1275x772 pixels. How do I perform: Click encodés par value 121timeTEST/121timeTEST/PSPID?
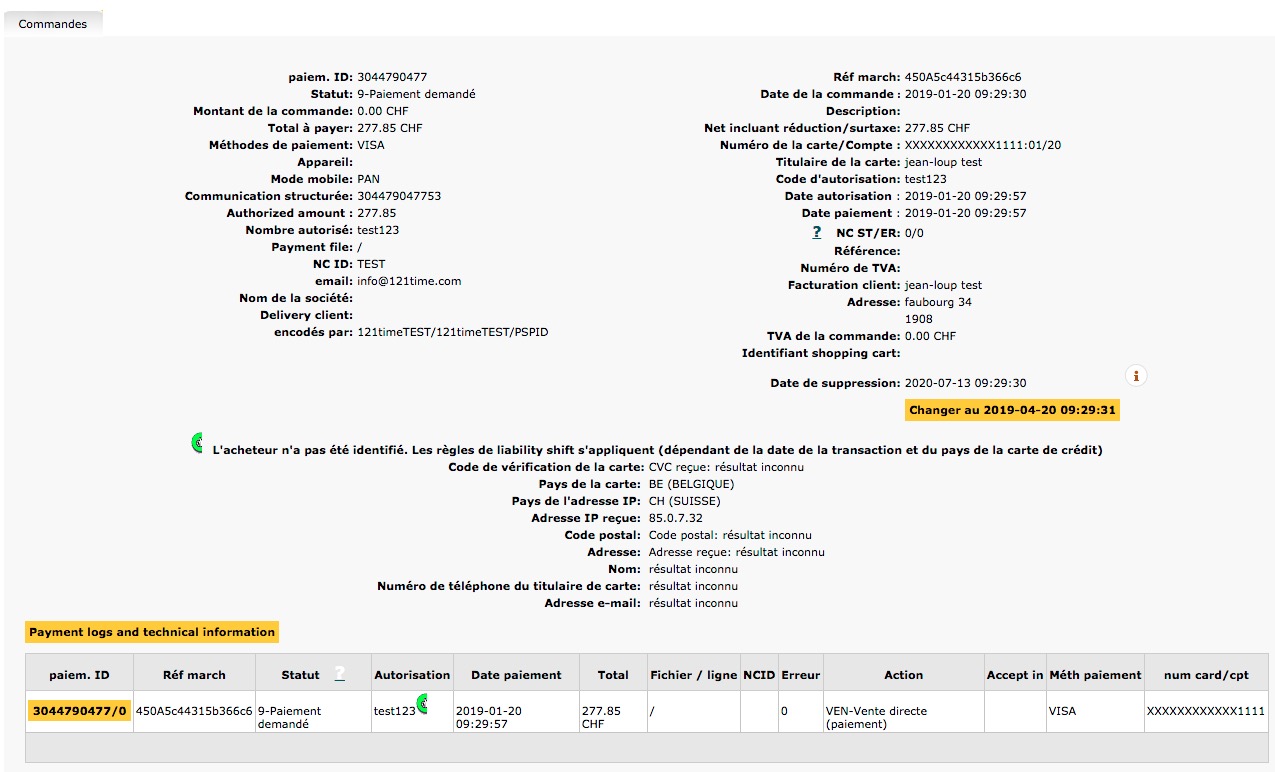452,332
